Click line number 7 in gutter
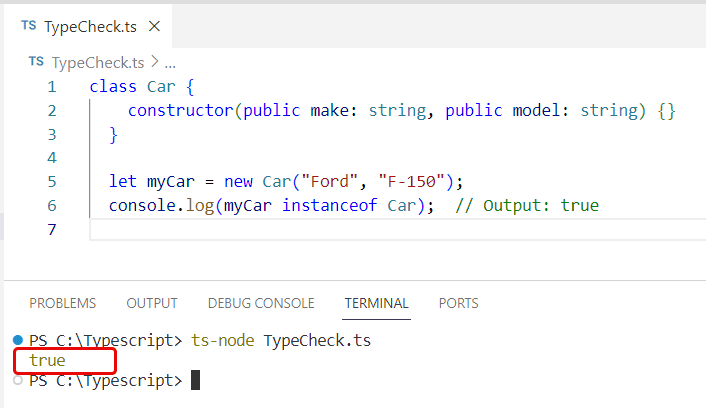 tap(52, 229)
